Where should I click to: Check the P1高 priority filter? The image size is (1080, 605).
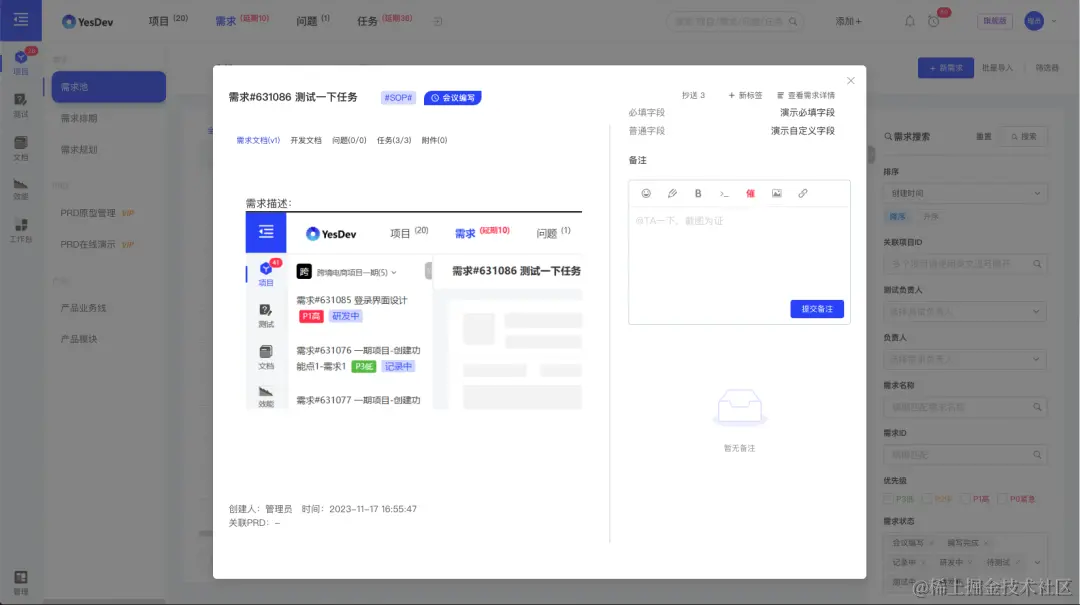point(966,499)
